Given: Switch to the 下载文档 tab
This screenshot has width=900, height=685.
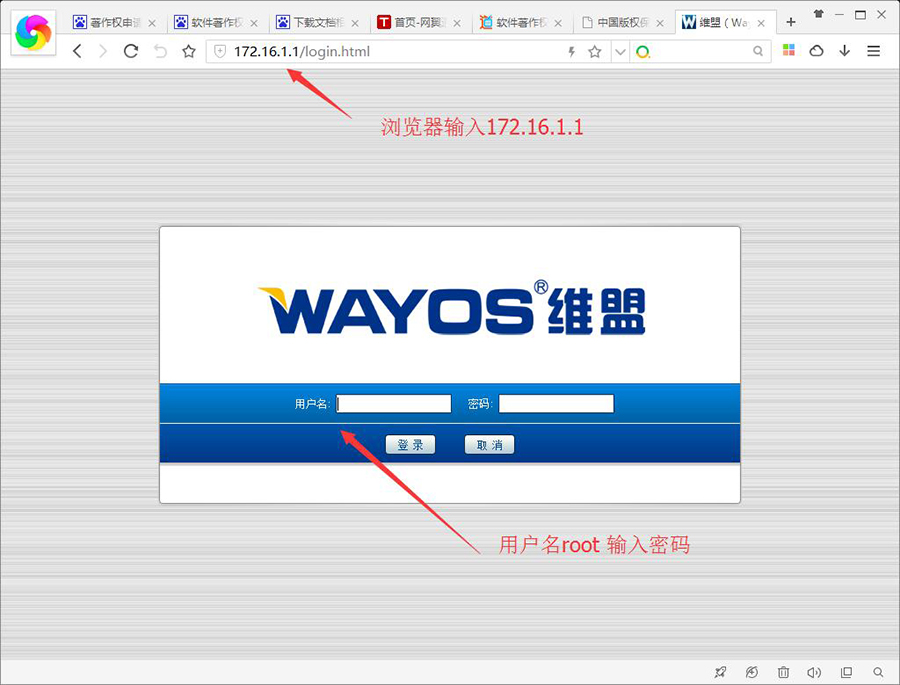Looking at the screenshot, I should point(317,22).
